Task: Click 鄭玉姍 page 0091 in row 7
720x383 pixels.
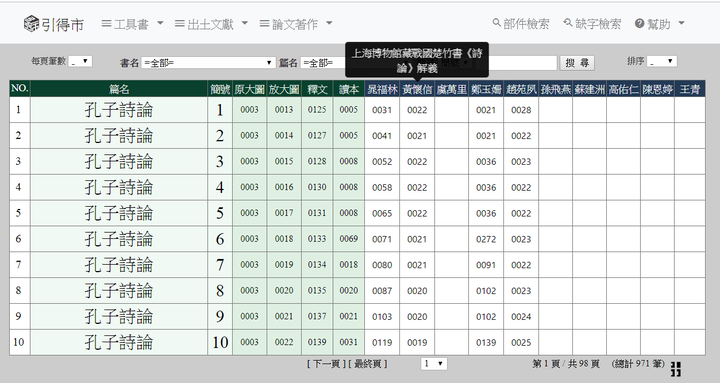Action: [486, 265]
